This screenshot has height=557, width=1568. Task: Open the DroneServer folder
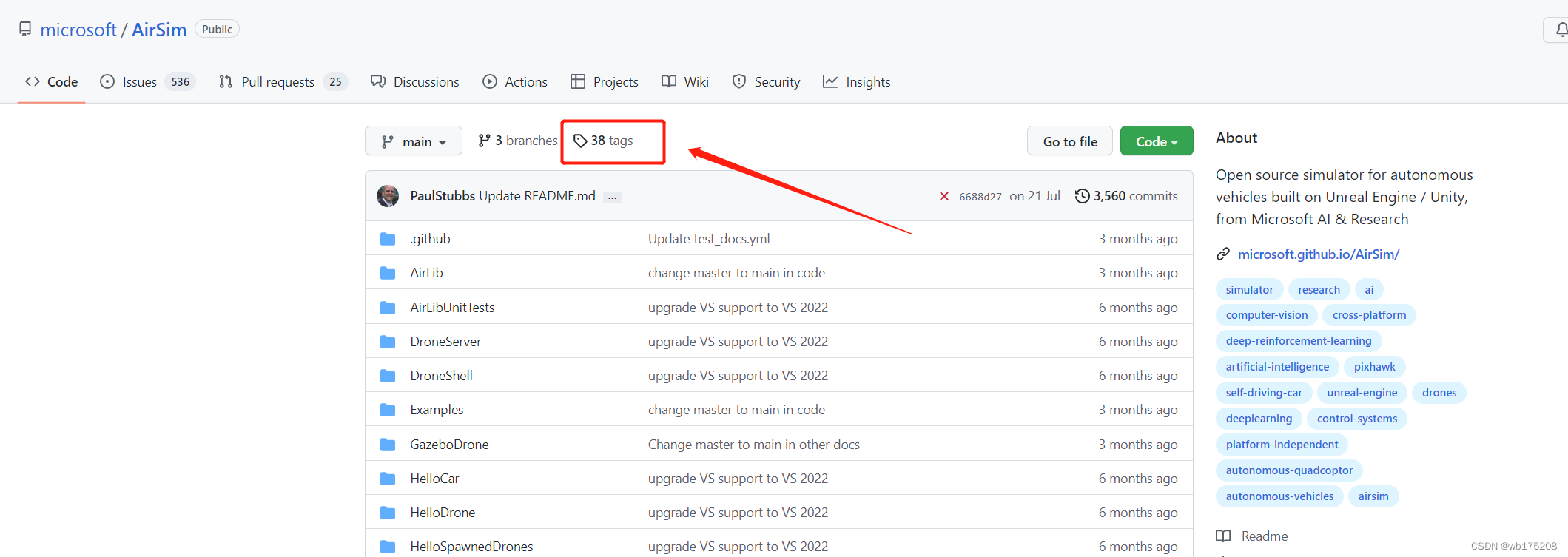pyautogui.click(x=445, y=342)
